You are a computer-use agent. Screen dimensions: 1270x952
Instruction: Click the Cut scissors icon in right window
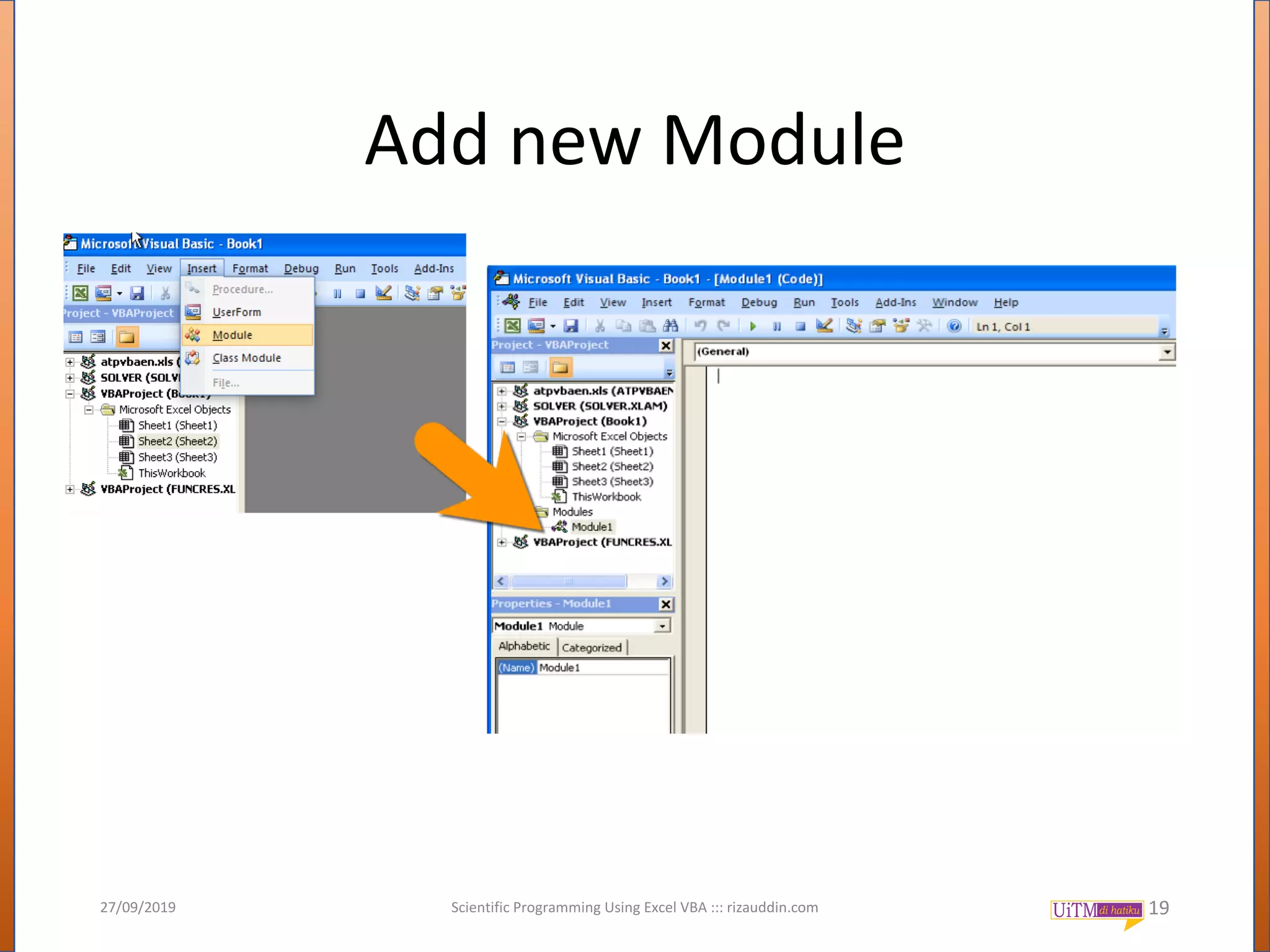coord(600,326)
